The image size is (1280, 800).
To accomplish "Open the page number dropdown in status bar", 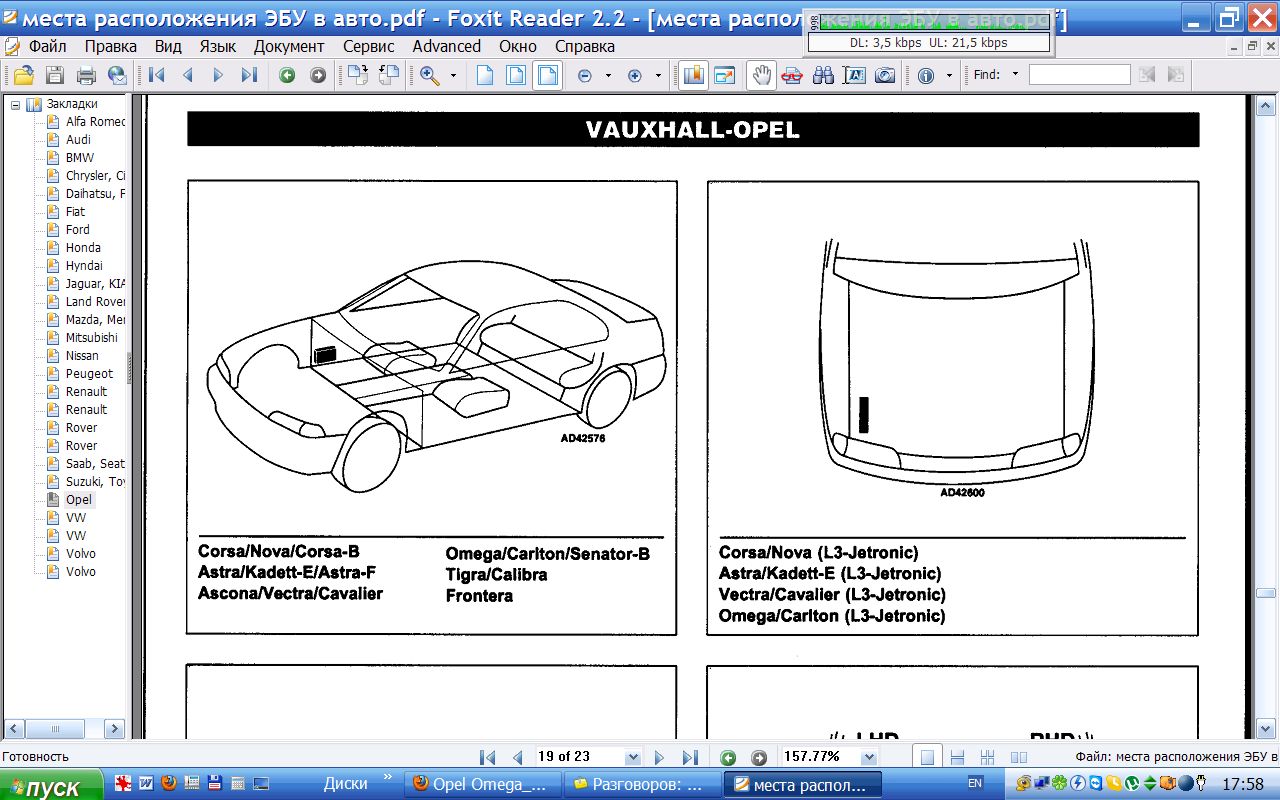I will click(x=632, y=757).
